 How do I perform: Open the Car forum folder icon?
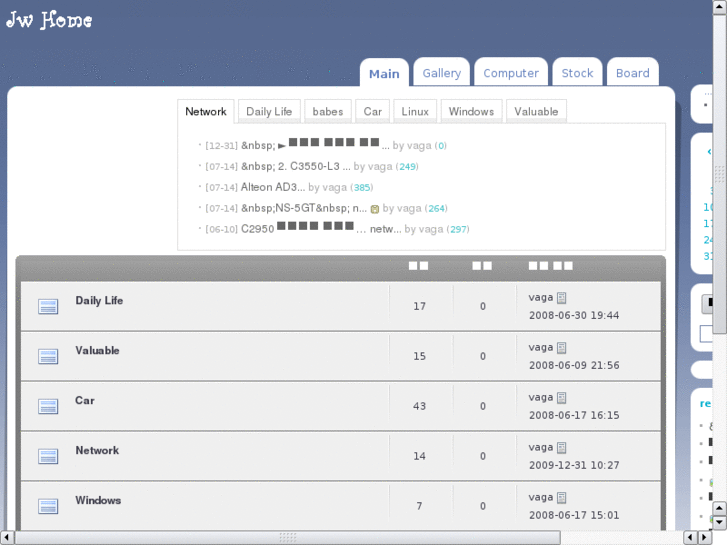(x=48, y=407)
